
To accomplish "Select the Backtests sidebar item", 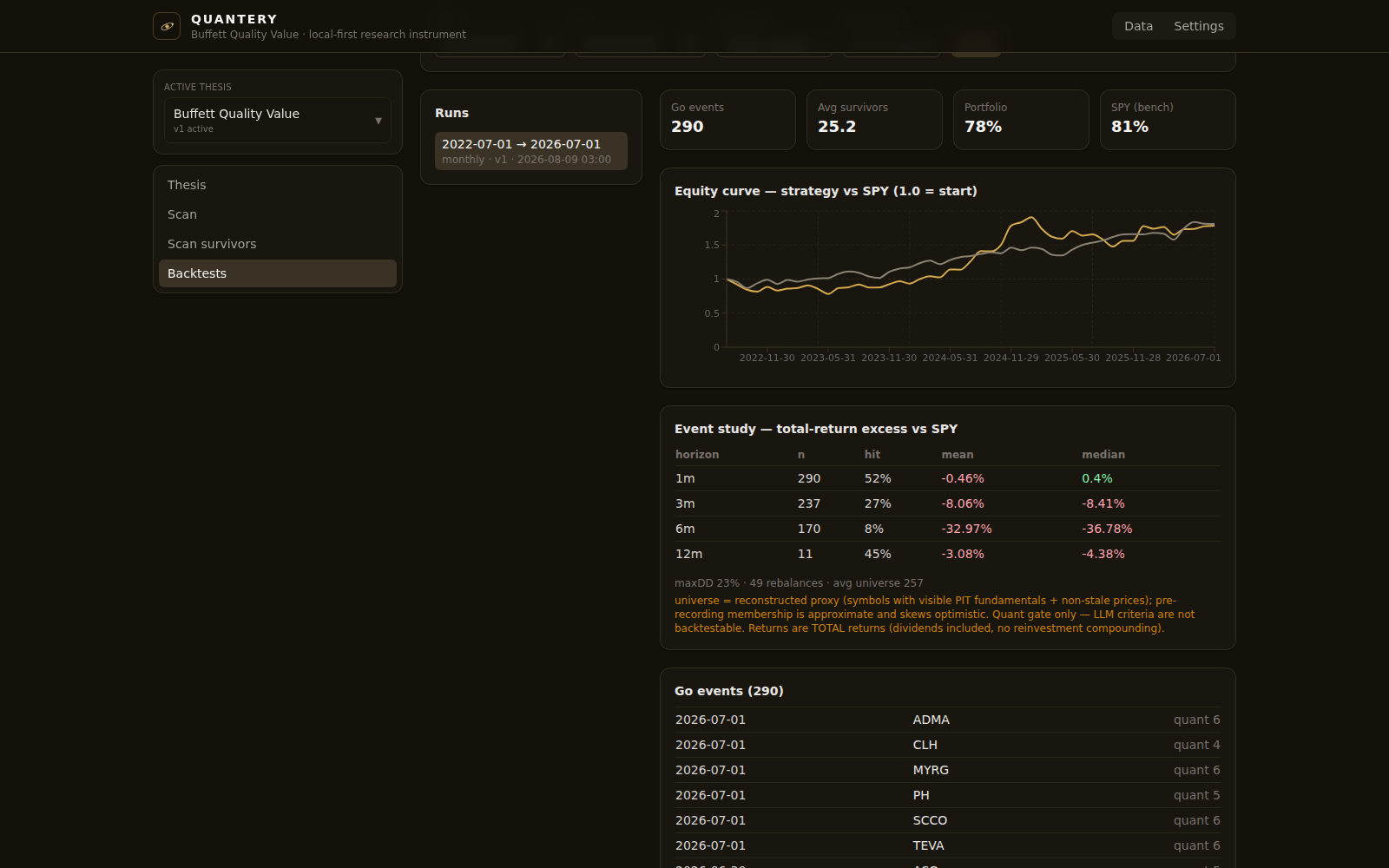I will (x=278, y=273).
